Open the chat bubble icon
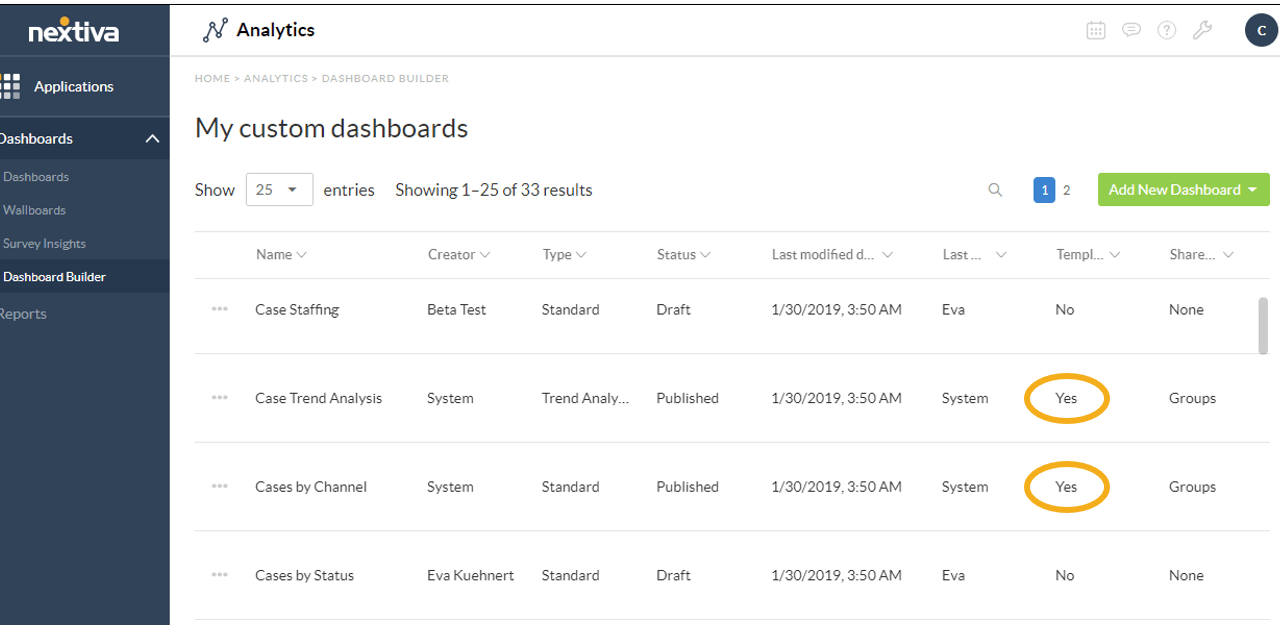 point(1131,30)
